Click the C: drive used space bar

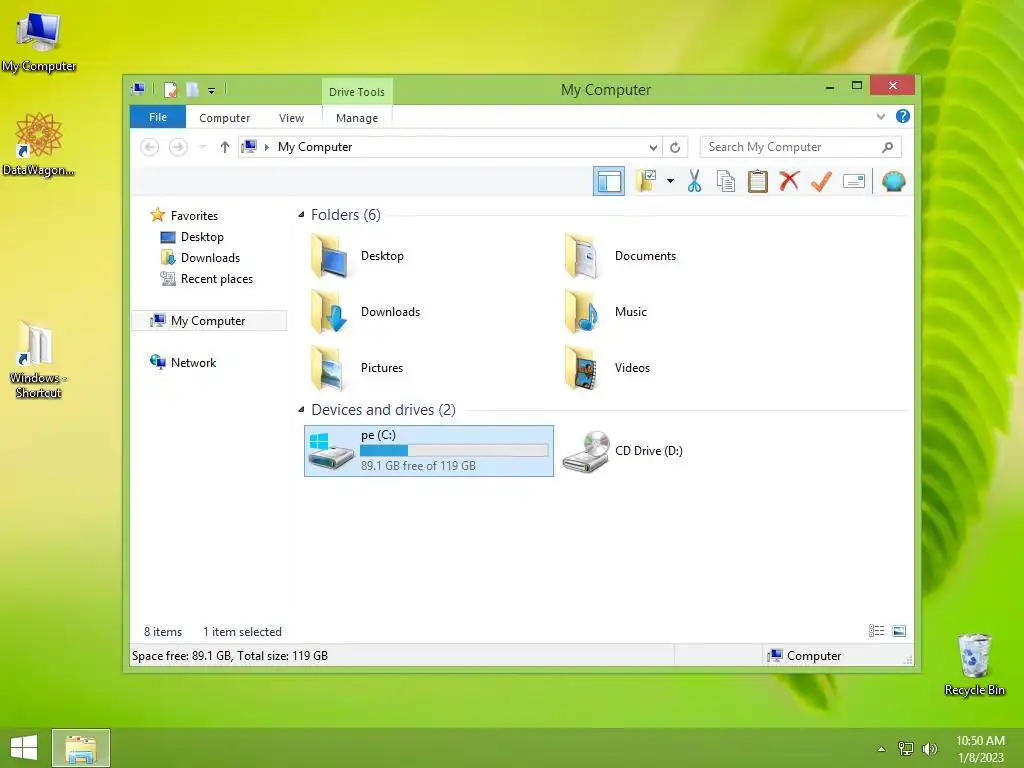coord(454,450)
